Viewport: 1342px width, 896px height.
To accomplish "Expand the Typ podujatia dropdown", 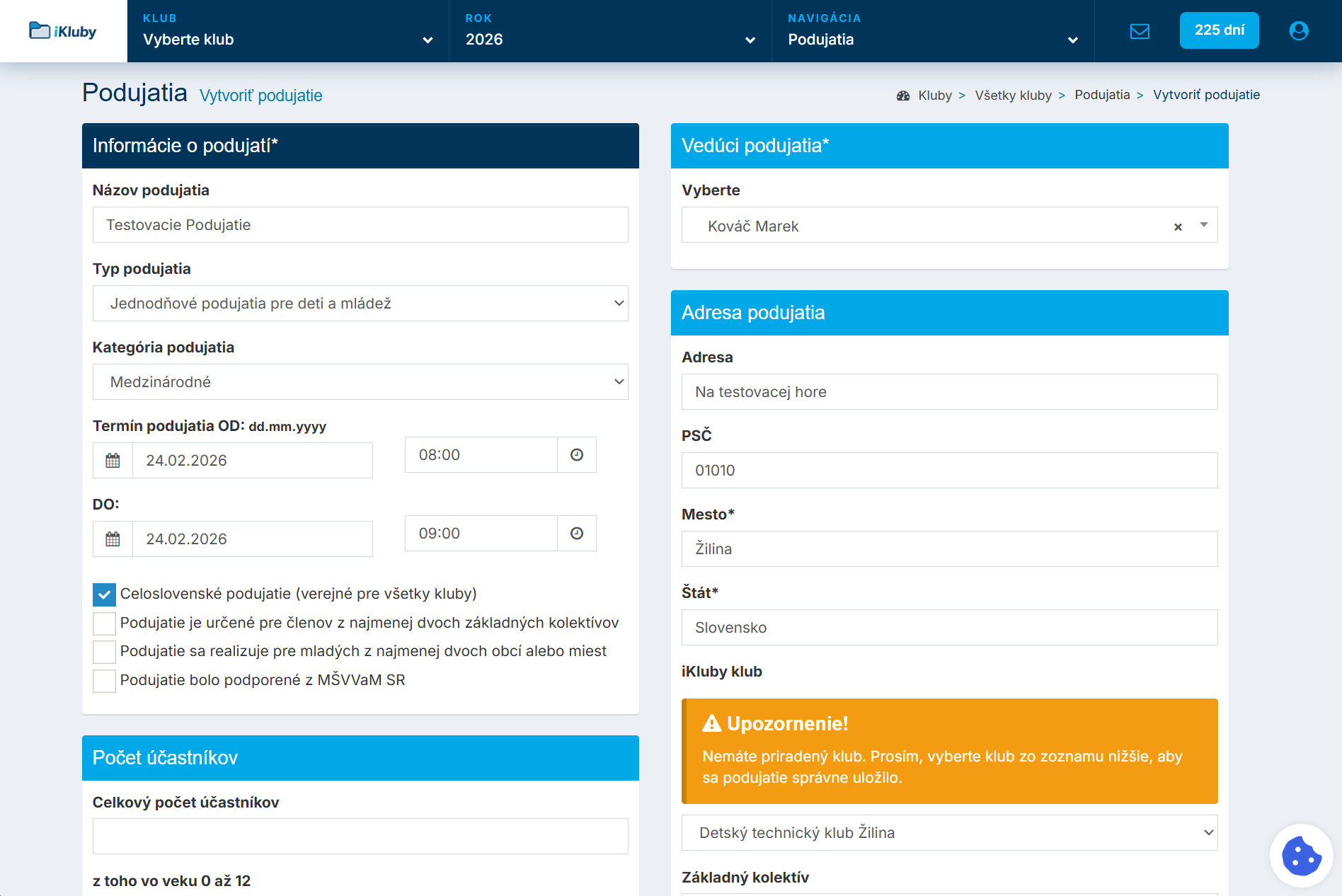I will (x=360, y=304).
